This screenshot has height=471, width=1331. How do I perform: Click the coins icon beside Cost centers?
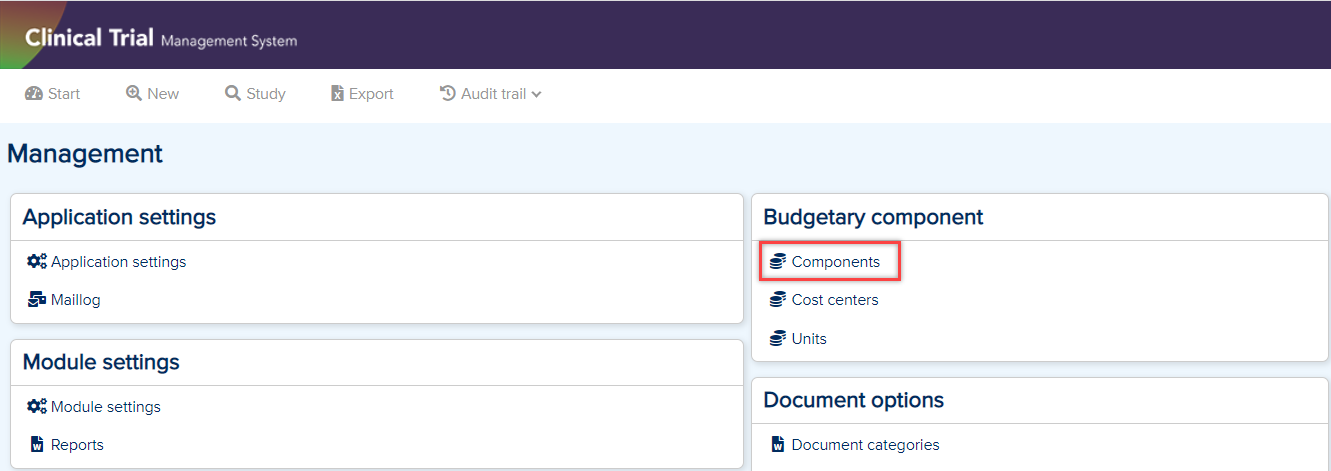[777, 300]
